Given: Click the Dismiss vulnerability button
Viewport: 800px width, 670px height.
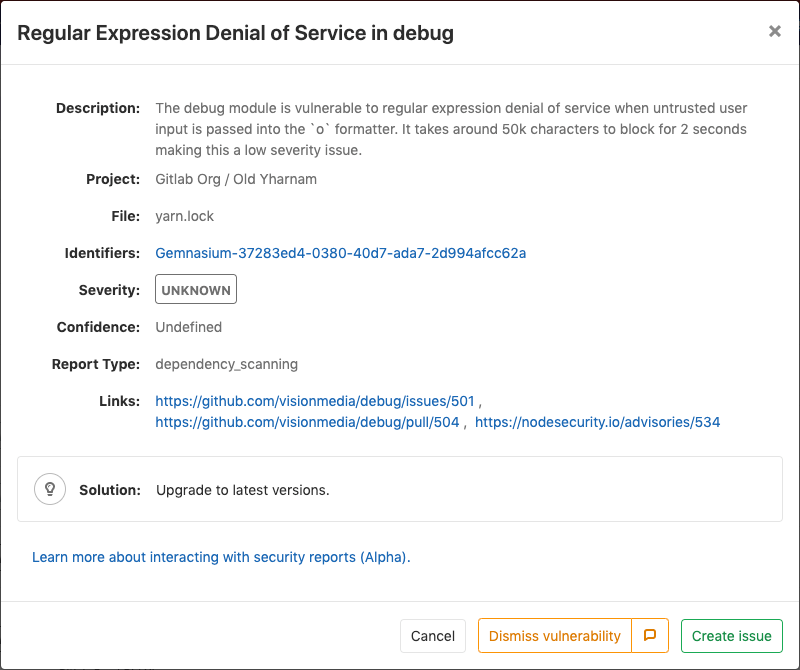Looking at the screenshot, I should coord(555,636).
